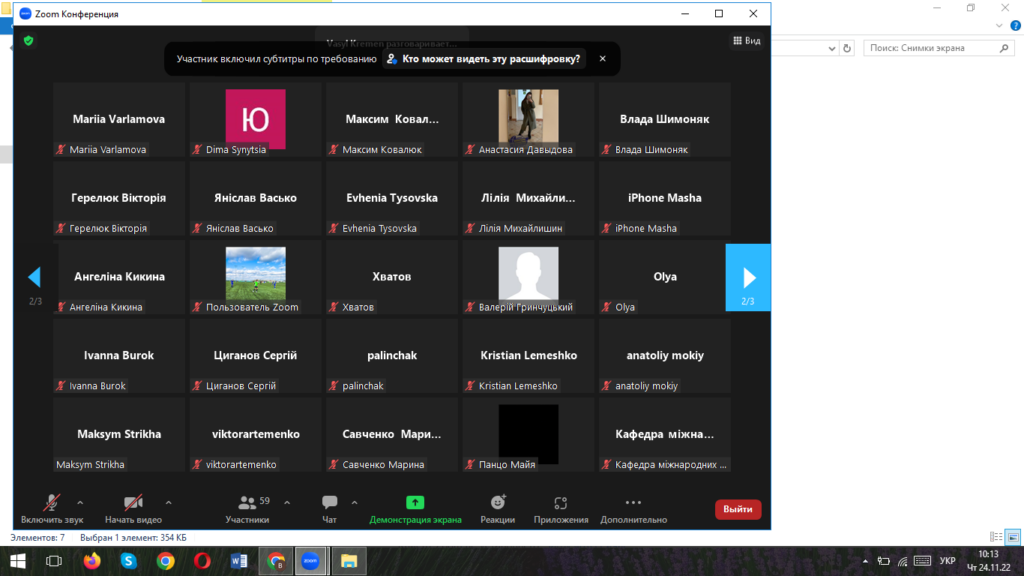Start camera with Начать видео button
1024x576 pixels.
click(x=133, y=509)
